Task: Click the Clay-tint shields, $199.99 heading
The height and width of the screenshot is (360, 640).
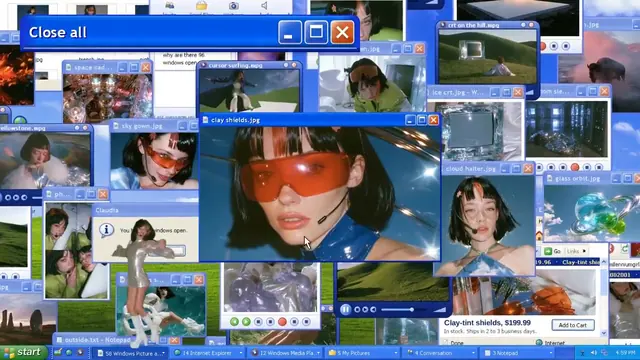Action: (487, 323)
